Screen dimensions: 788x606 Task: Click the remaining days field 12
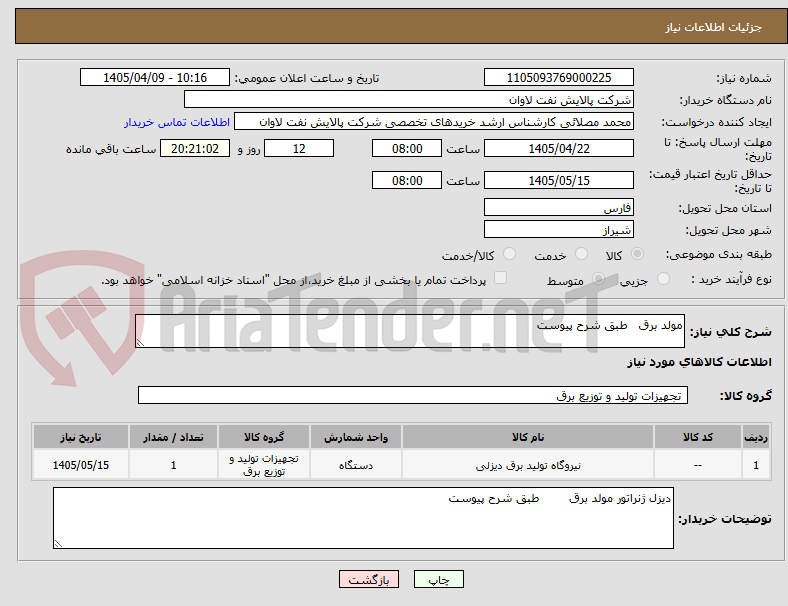coord(299,149)
